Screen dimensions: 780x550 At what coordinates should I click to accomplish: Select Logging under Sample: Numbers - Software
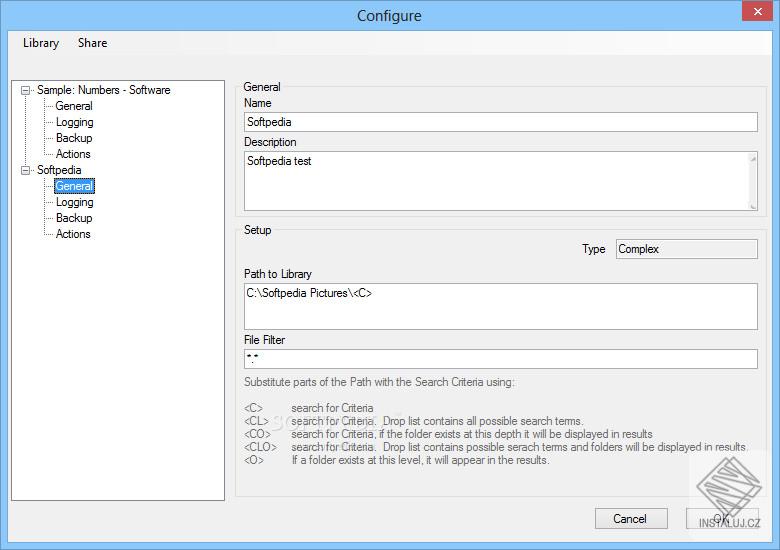tap(74, 122)
